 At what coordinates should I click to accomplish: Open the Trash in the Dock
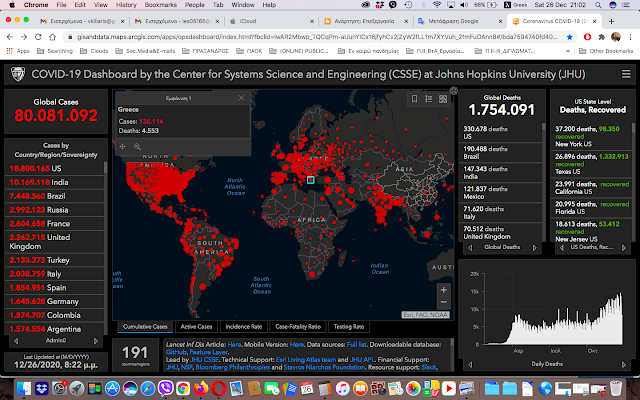pos(616,388)
